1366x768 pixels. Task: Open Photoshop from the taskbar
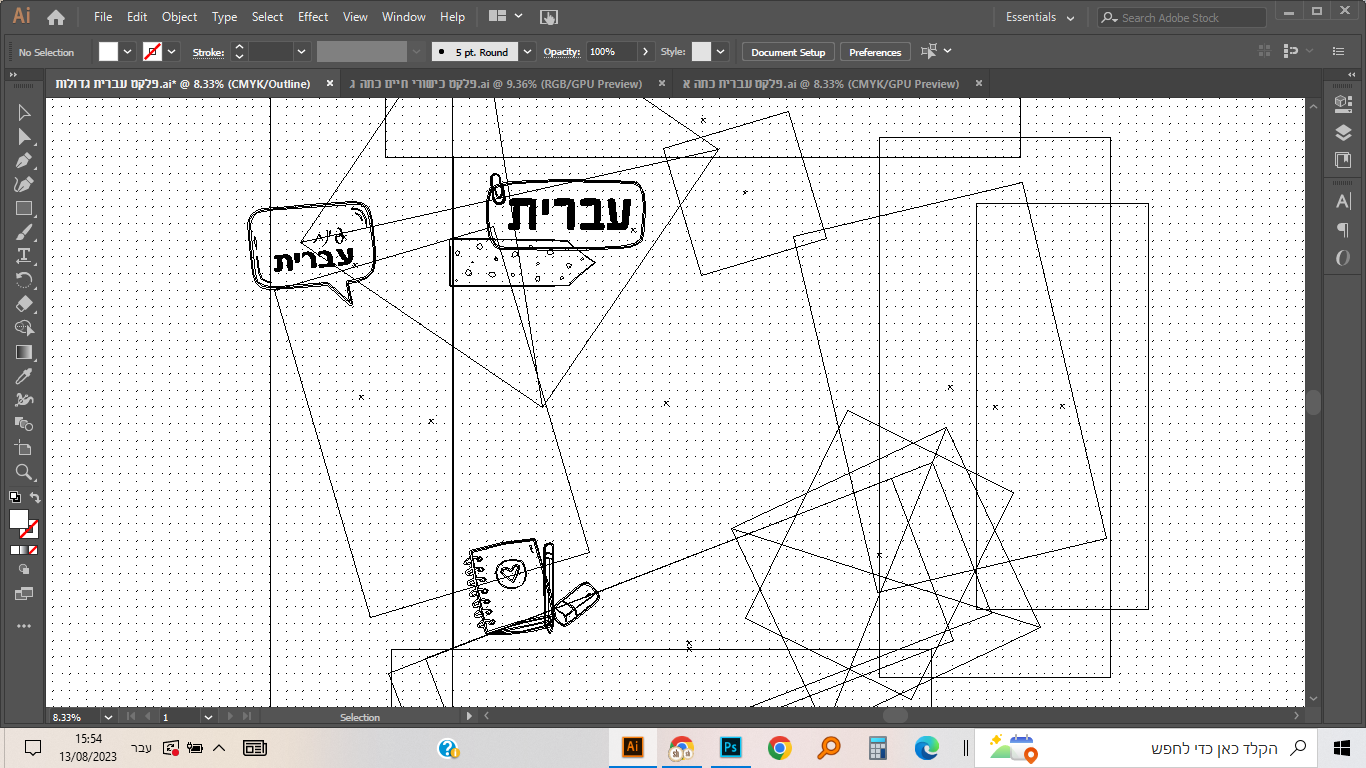tap(730, 748)
